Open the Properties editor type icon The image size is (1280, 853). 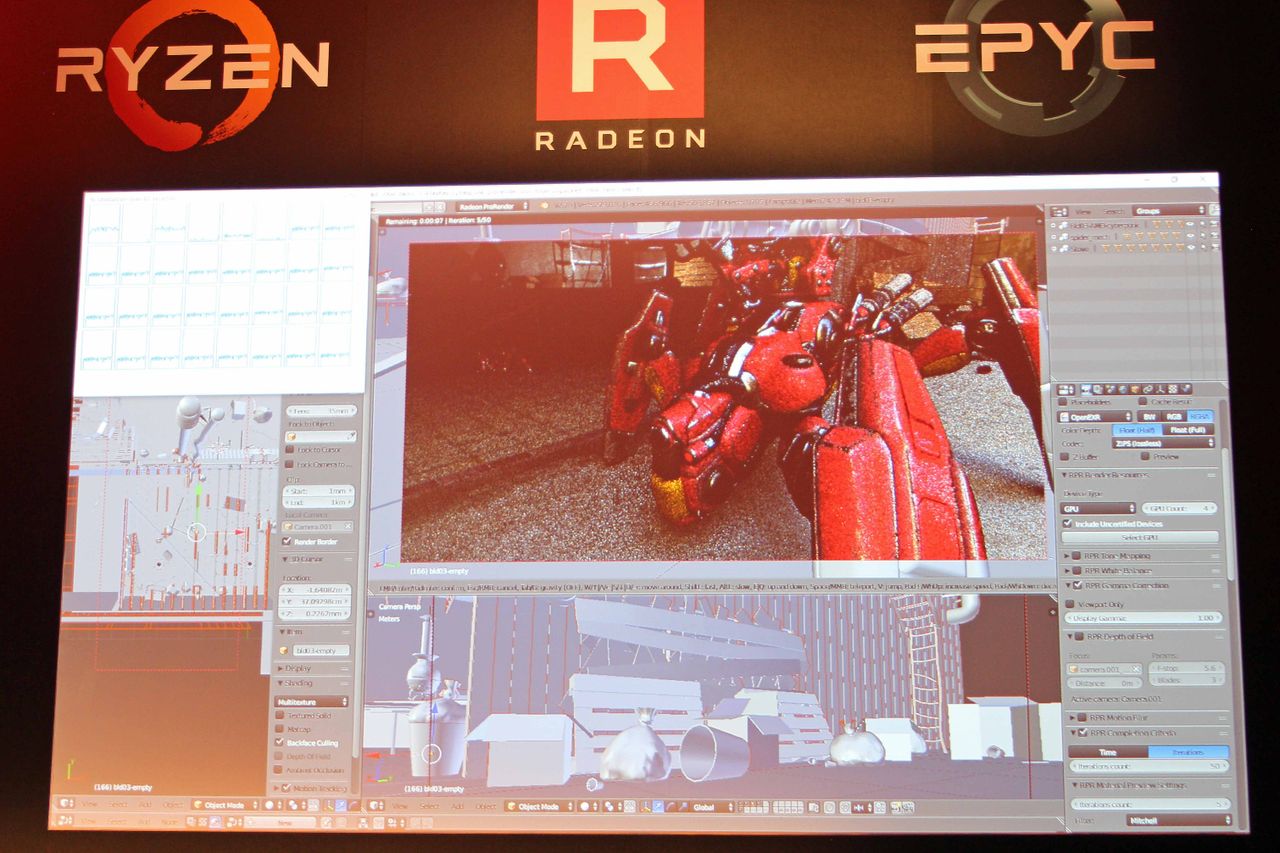pos(1064,389)
